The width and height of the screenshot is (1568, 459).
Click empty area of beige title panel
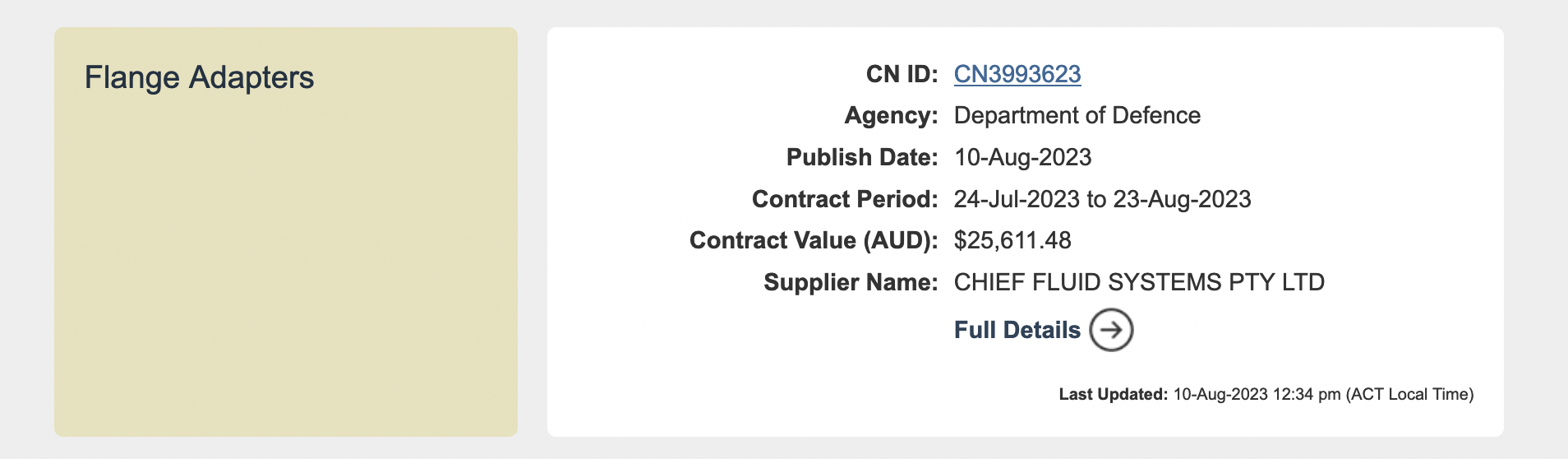pyautogui.click(x=286, y=271)
